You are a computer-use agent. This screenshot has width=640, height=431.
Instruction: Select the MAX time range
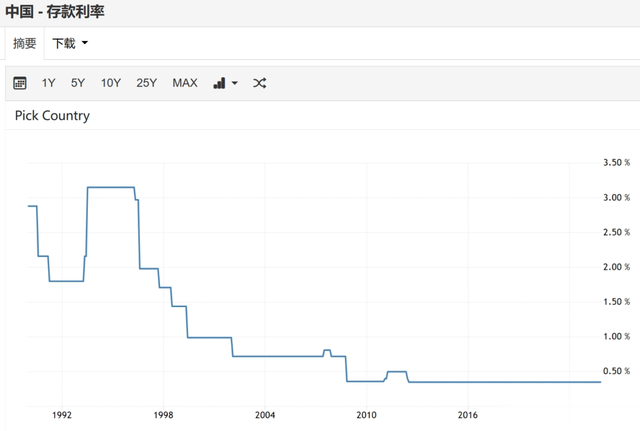click(x=185, y=83)
